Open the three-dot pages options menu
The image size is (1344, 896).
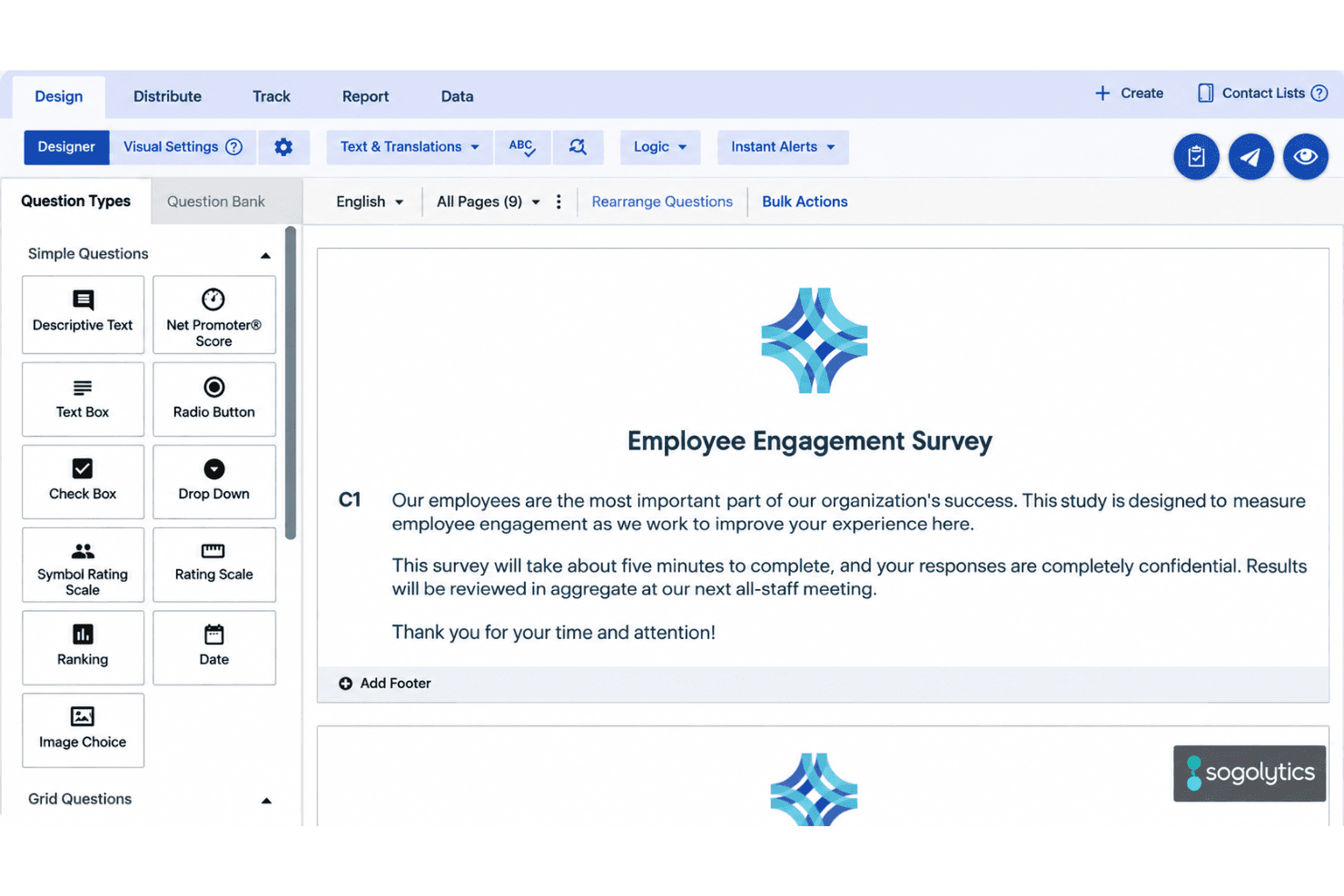pyautogui.click(x=558, y=202)
